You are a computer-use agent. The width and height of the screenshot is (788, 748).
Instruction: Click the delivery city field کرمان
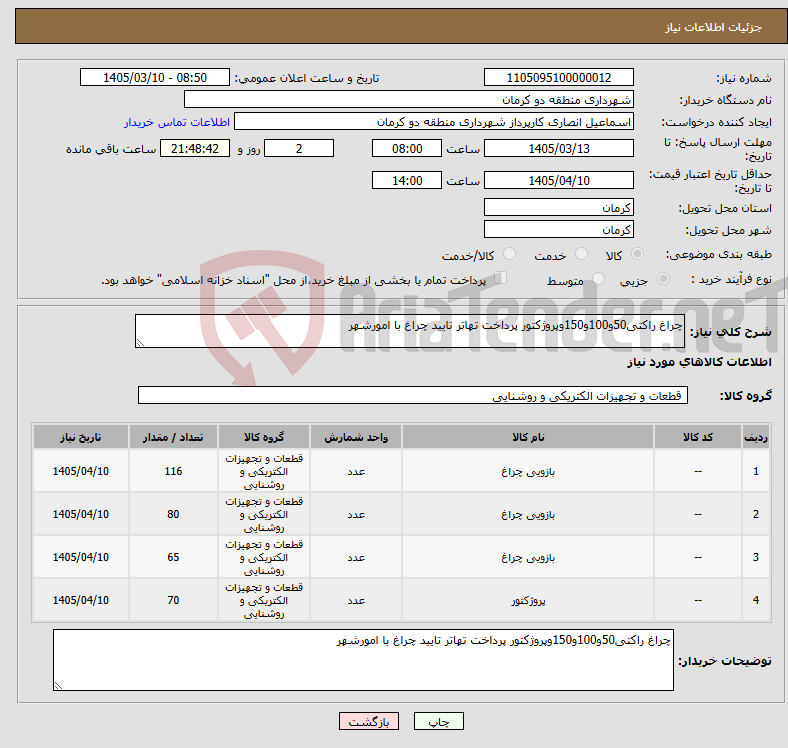click(558, 229)
